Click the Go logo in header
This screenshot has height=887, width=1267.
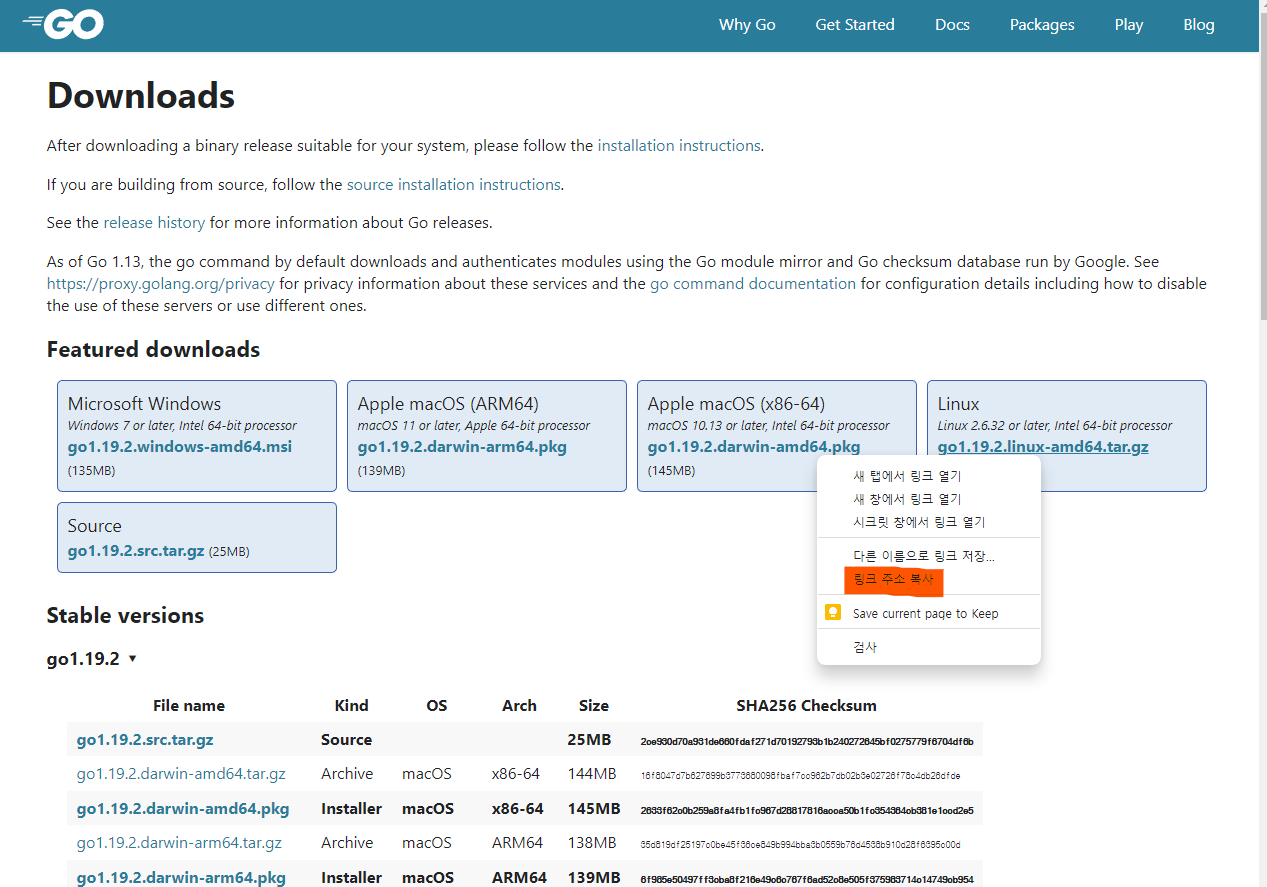point(63,25)
